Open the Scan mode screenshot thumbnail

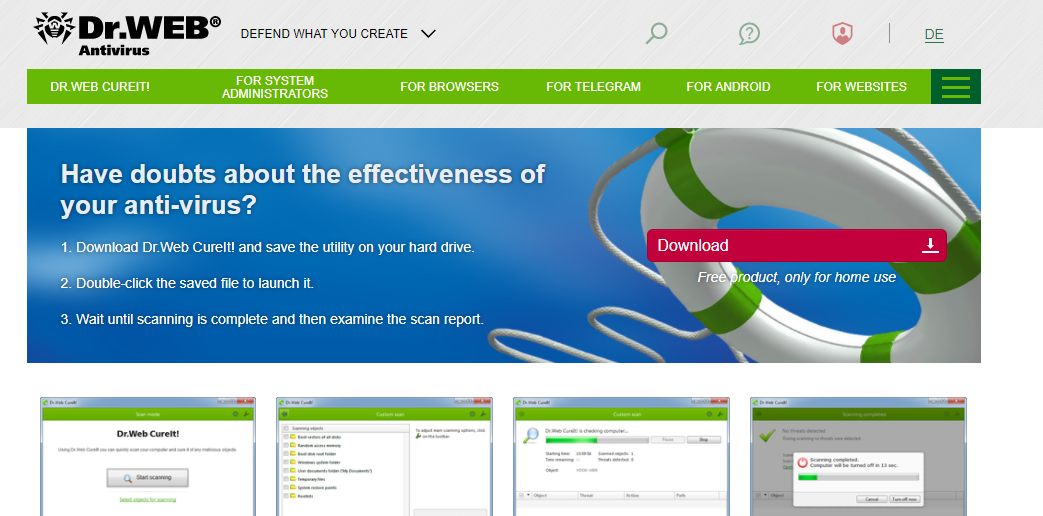tap(148, 457)
